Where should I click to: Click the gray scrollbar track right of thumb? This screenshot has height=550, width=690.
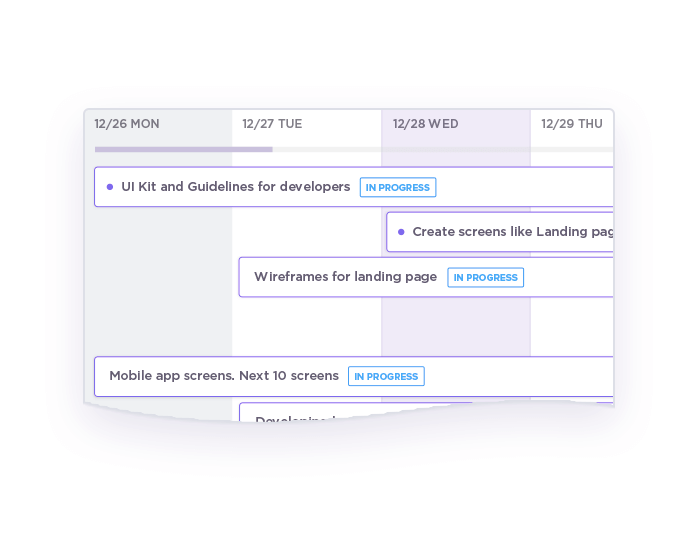tap(440, 149)
